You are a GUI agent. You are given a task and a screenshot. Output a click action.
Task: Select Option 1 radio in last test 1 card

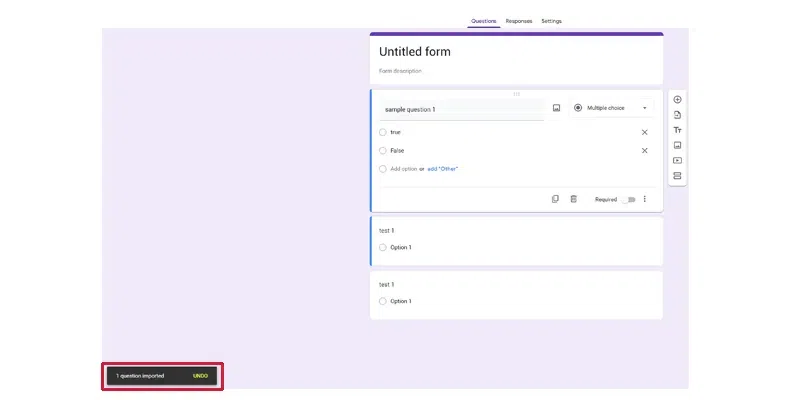383,301
